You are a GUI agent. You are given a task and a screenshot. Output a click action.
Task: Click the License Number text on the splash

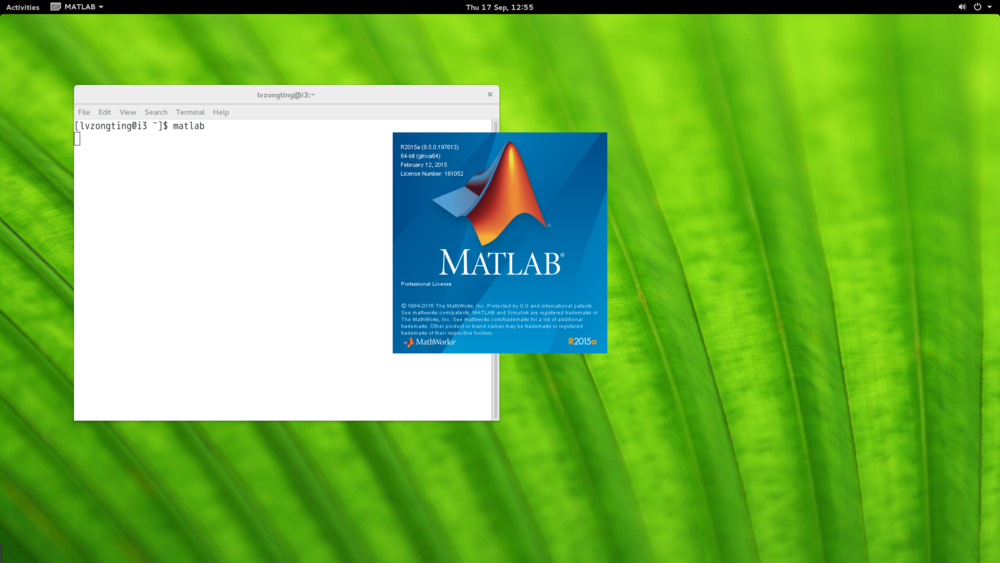pyautogui.click(x=432, y=173)
